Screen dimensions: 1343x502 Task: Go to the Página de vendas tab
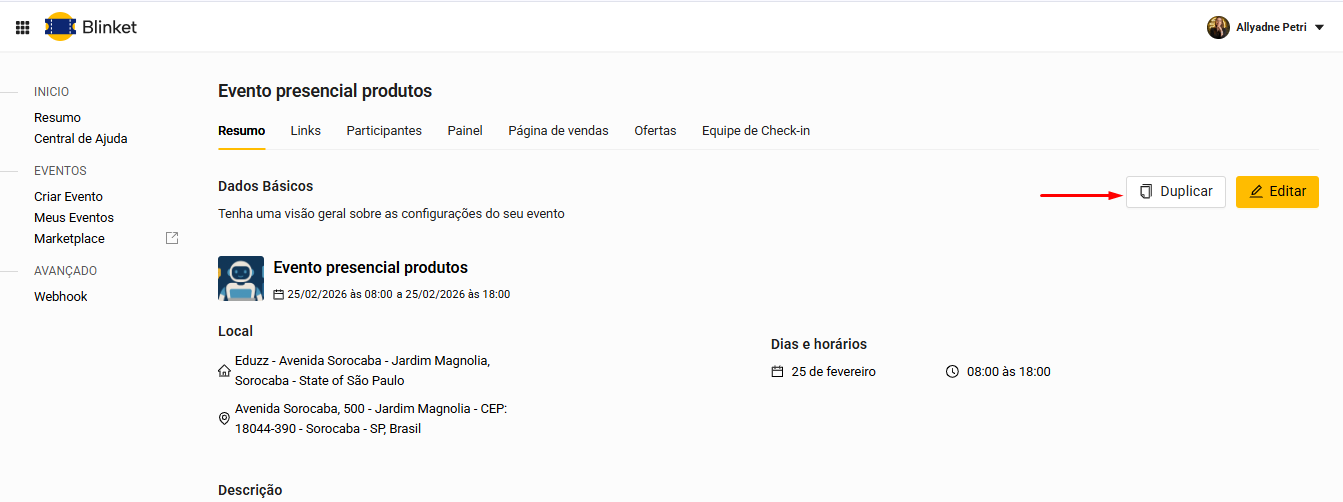[558, 131]
